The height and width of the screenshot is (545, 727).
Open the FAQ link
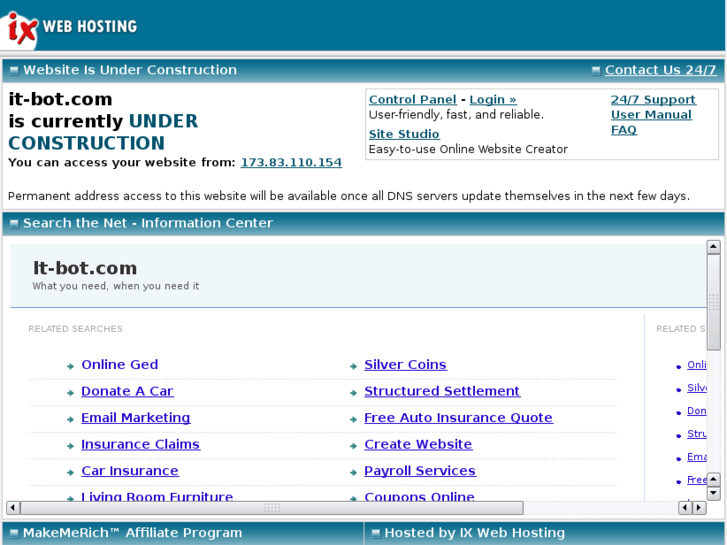624,130
